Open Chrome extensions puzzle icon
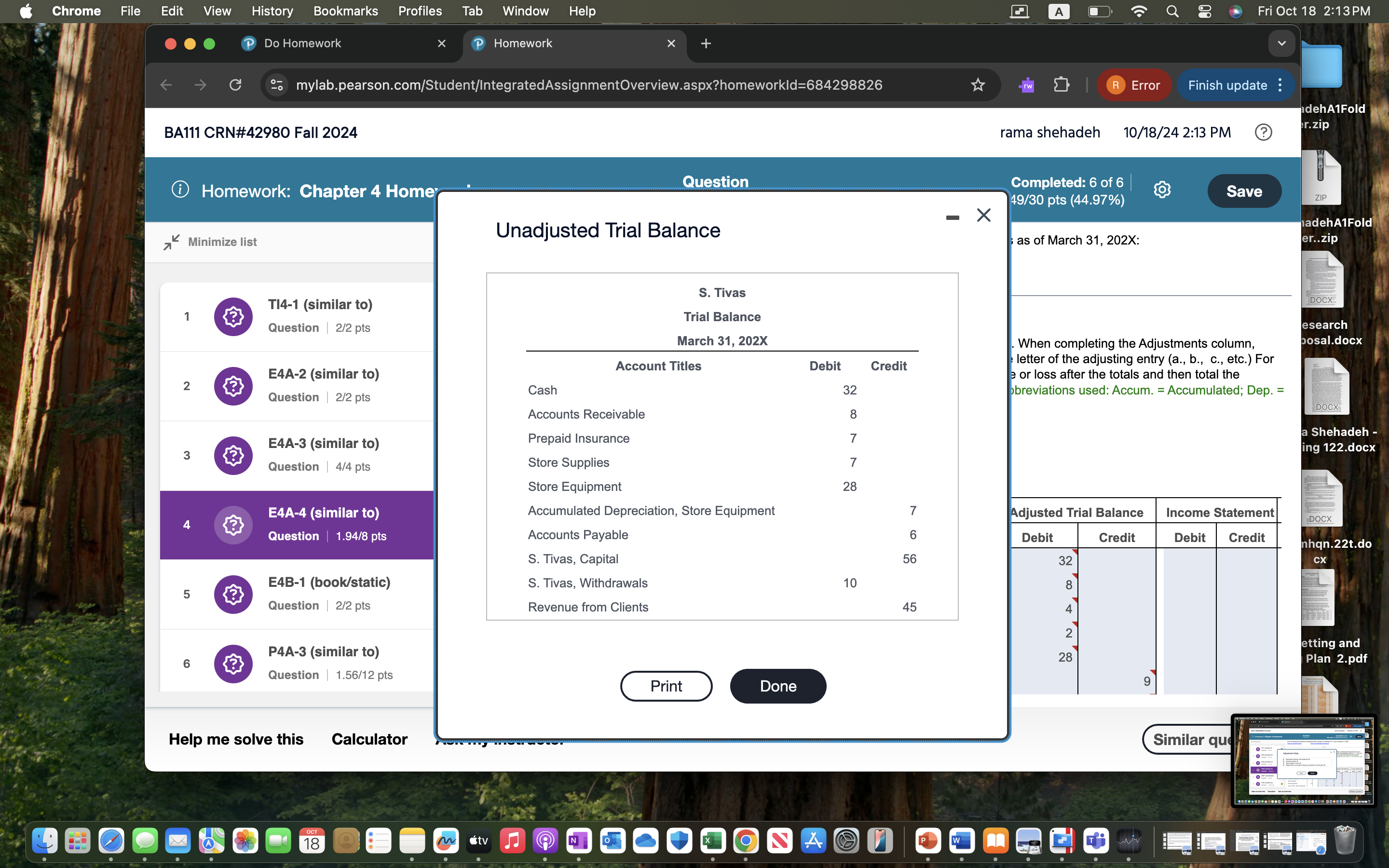Image resolution: width=1389 pixels, height=868 pixels. pos(1061,85)
